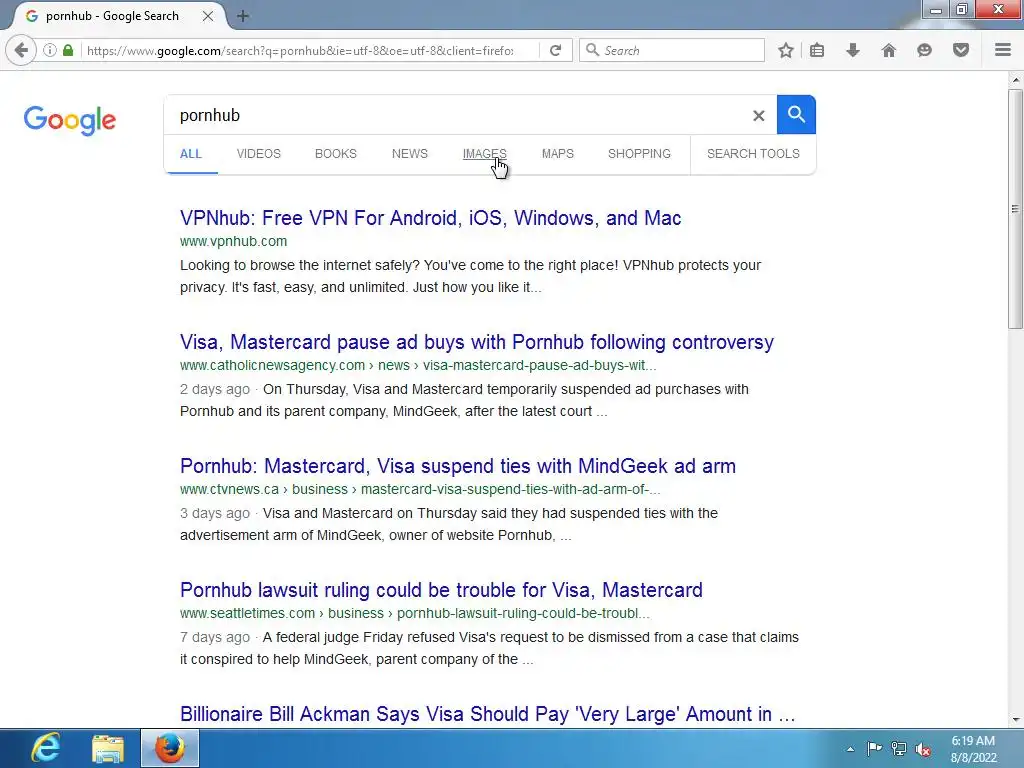Switch to the NEWS tab
1024x768 pixels.
[409, 154]
